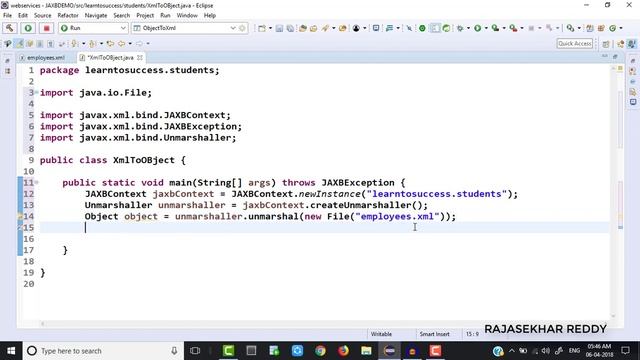Open the Window menu
Image resolution: width=640 pixels, height=360 pixels.
pos(187,15)
